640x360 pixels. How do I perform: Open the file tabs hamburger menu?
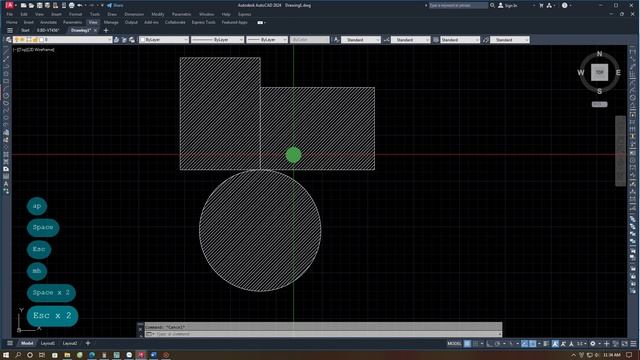(x=10, y=30)
